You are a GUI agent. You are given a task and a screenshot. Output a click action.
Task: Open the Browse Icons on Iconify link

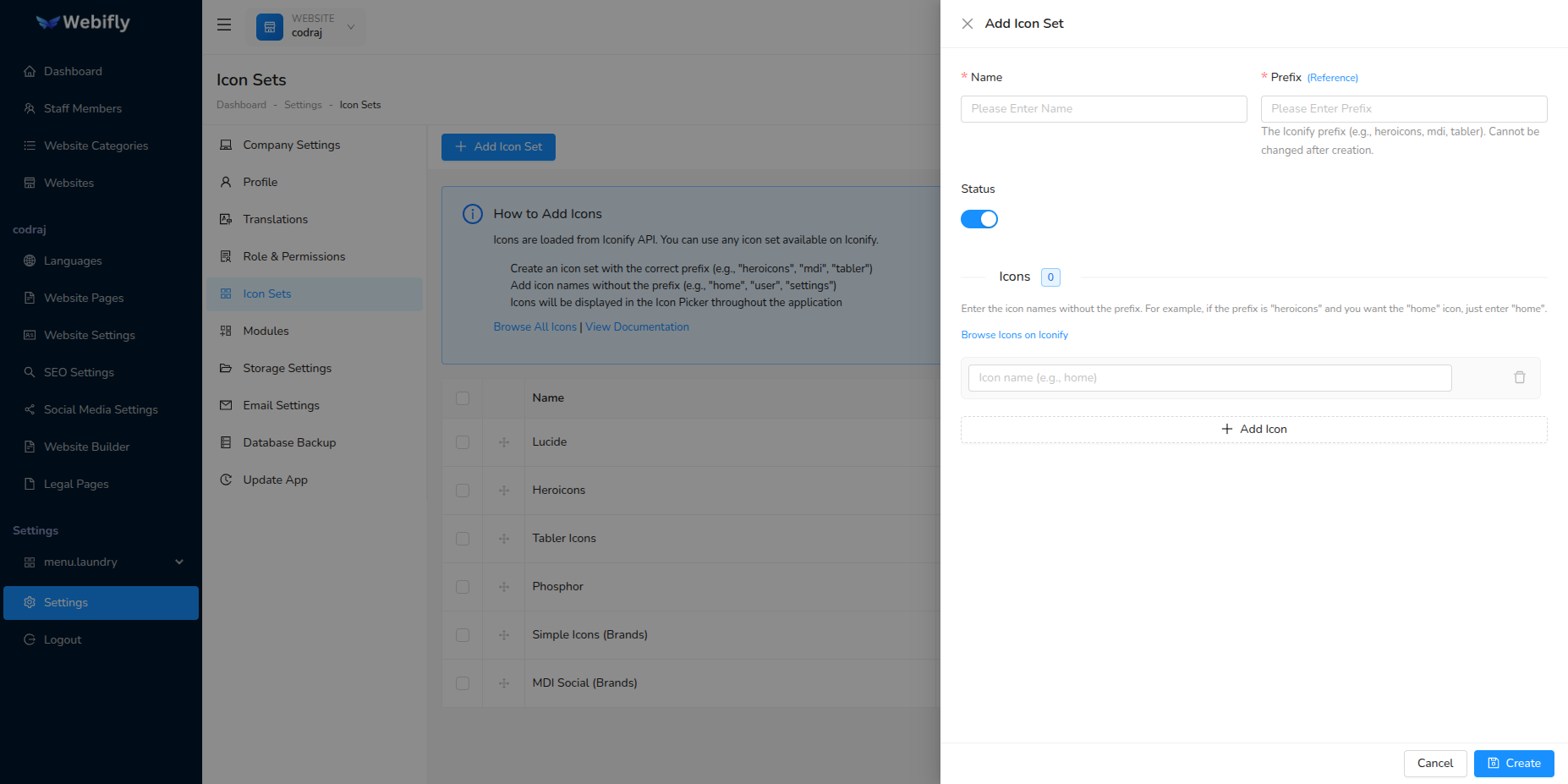click(1014, 335)
